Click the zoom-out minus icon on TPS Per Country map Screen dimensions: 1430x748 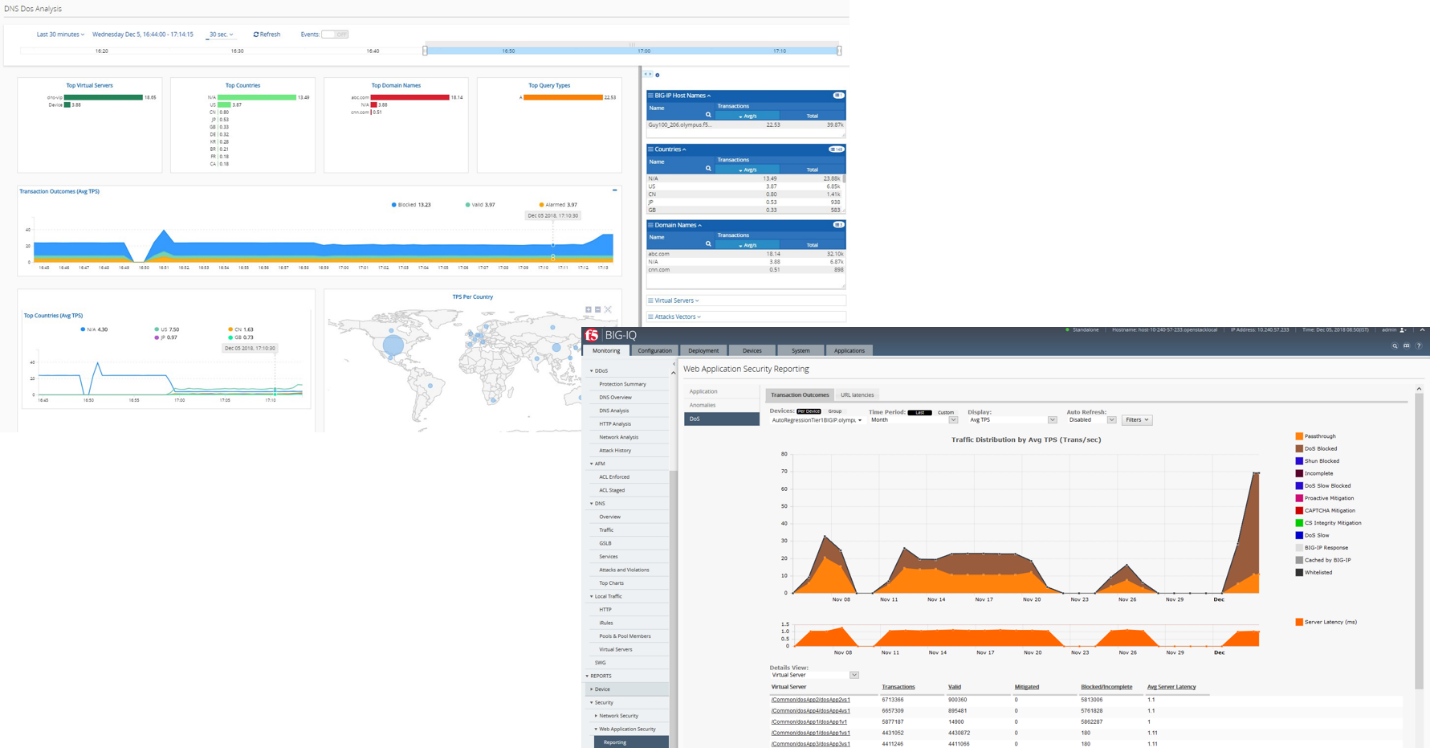(x=598, y=310)
